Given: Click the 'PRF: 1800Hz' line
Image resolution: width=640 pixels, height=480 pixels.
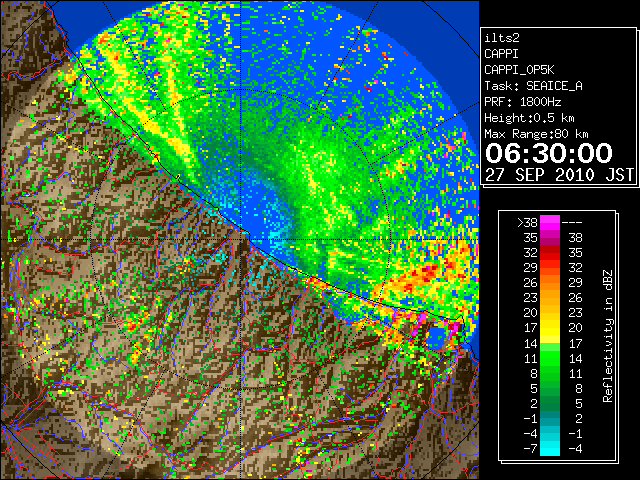Looking at the screenshot, I should click(522, 102).
